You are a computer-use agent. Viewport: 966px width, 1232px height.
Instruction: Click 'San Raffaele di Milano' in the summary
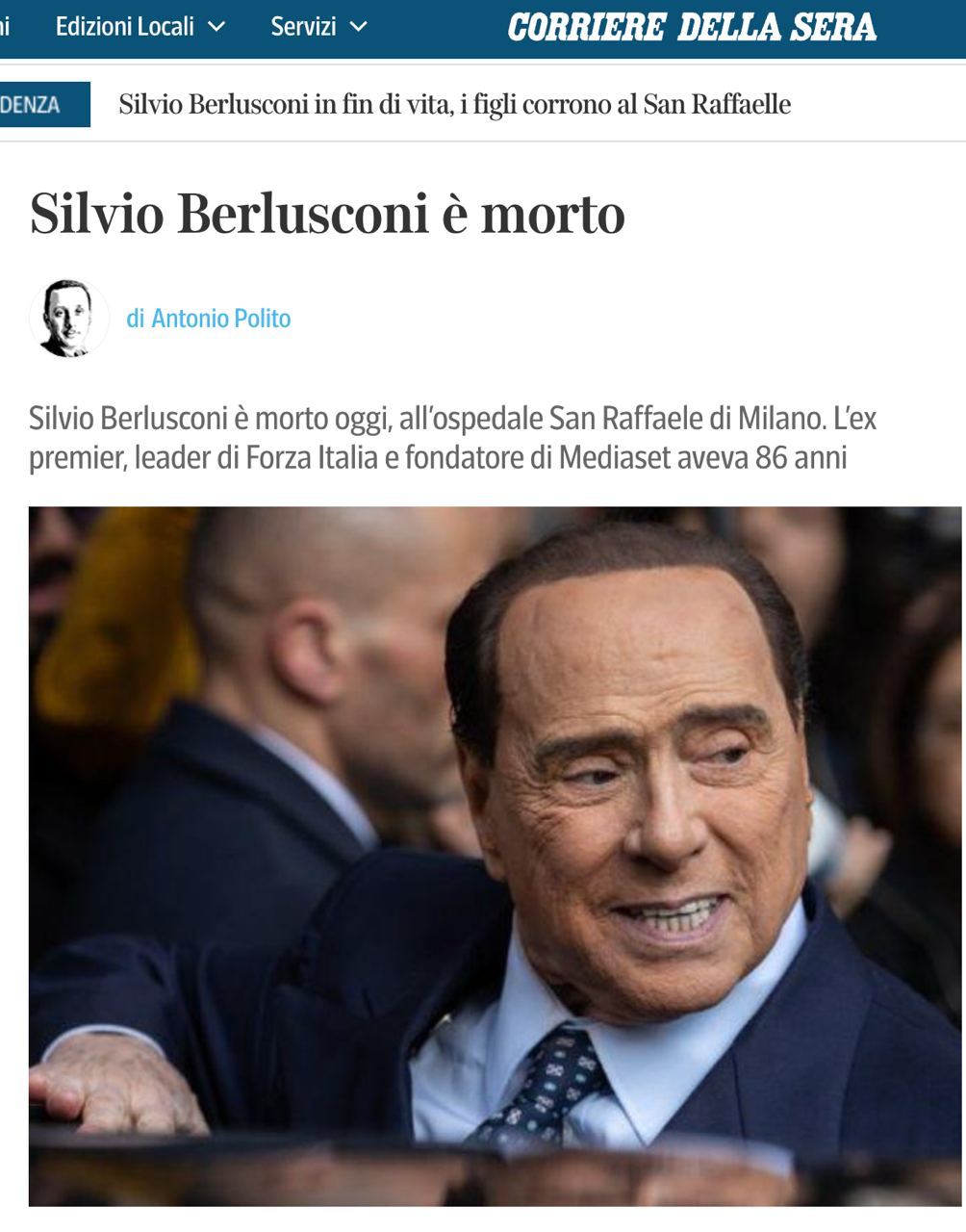tap(686, 419)
